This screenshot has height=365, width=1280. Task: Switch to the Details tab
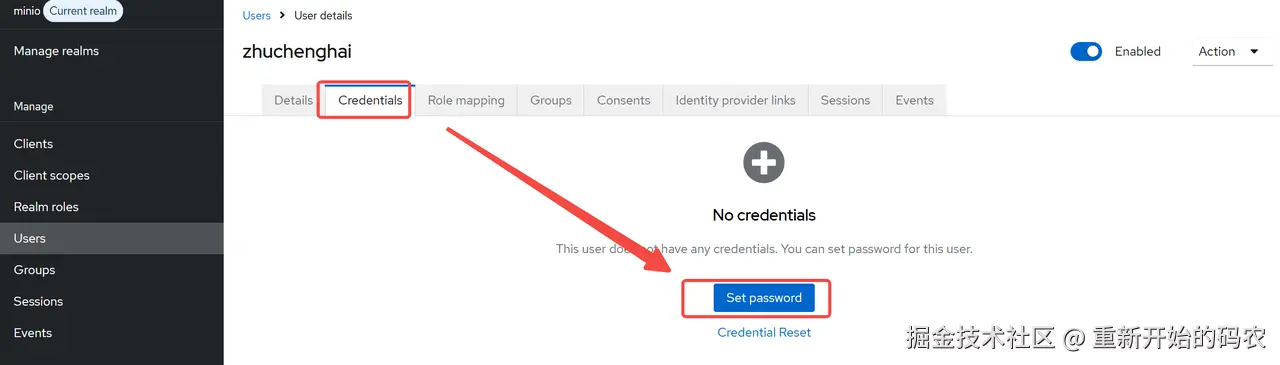point(293,100)
